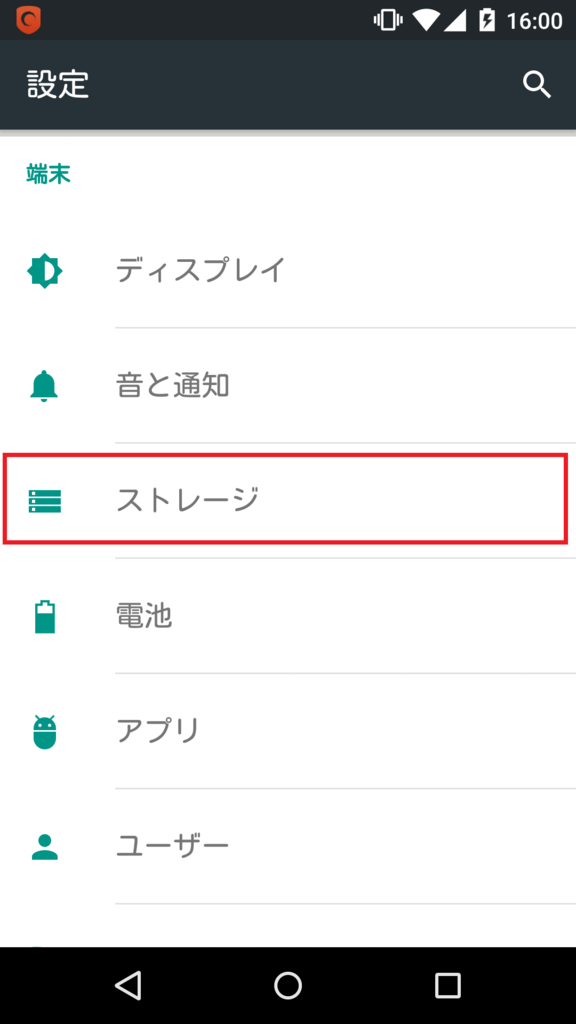This screenshot has height=1024, width=576.
Task: Select the Android robot icon for アプリ
Action: click(x=45, y=731)
